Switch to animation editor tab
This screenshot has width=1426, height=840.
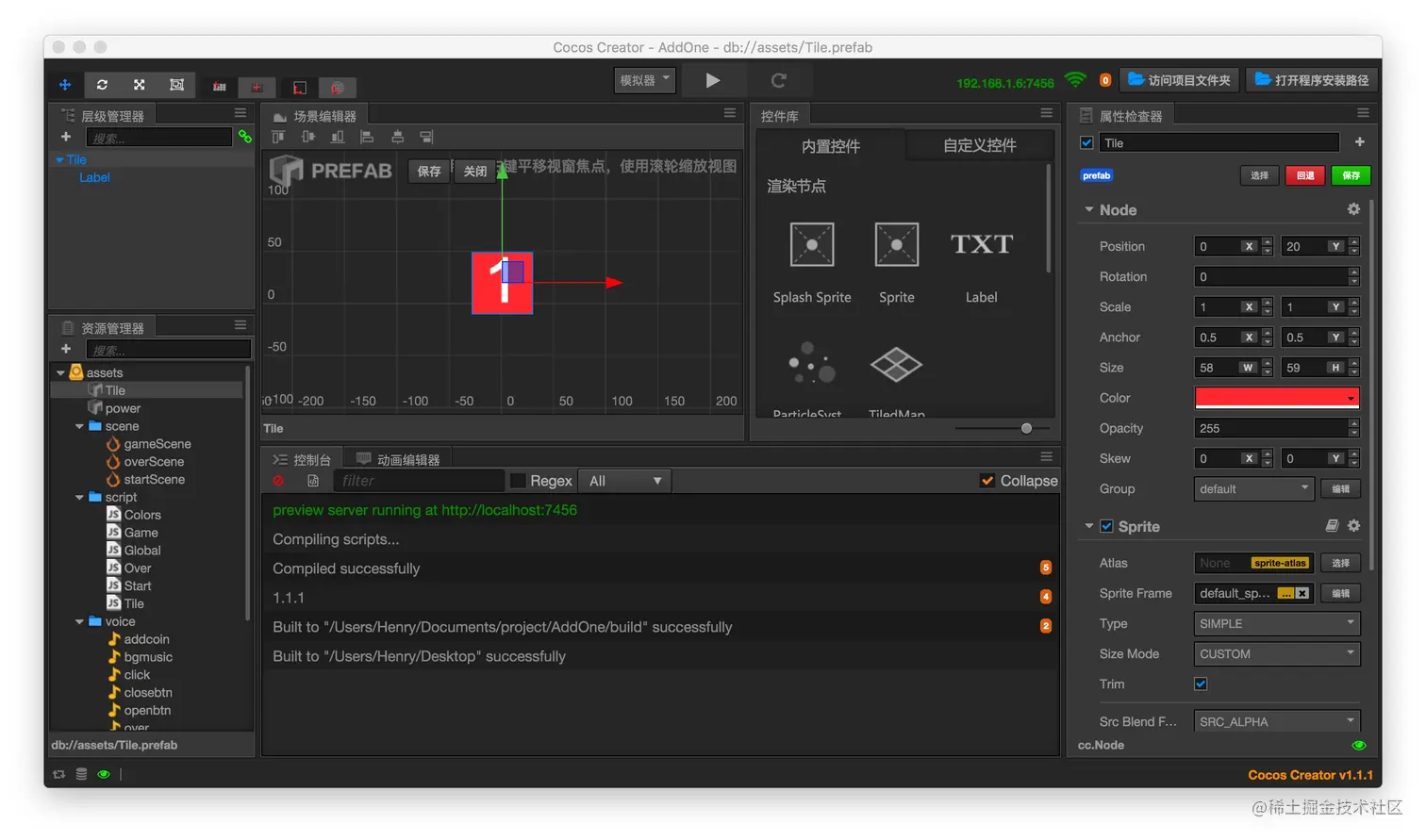click(x=398, y=460)
